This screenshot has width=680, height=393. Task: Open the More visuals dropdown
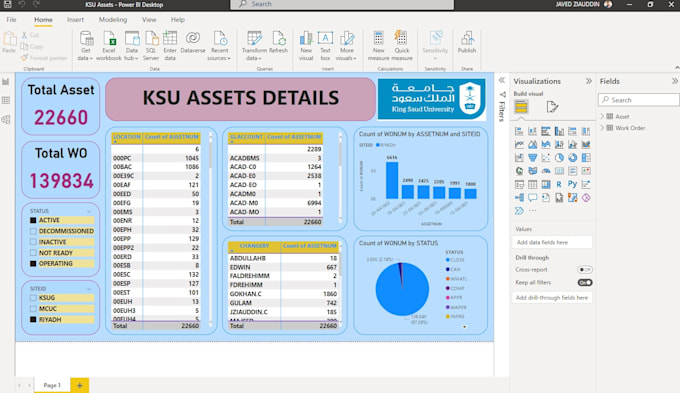point(346,46)
